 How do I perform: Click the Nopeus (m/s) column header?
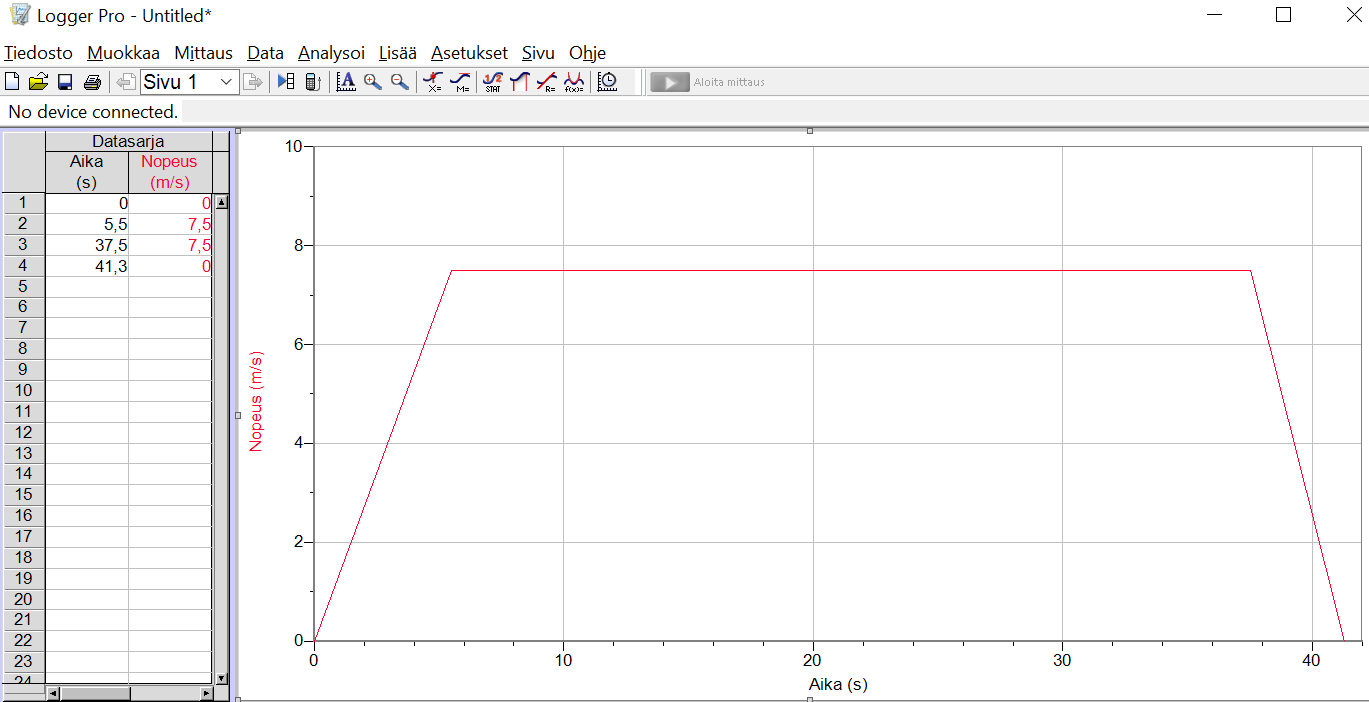pos(169,171)
